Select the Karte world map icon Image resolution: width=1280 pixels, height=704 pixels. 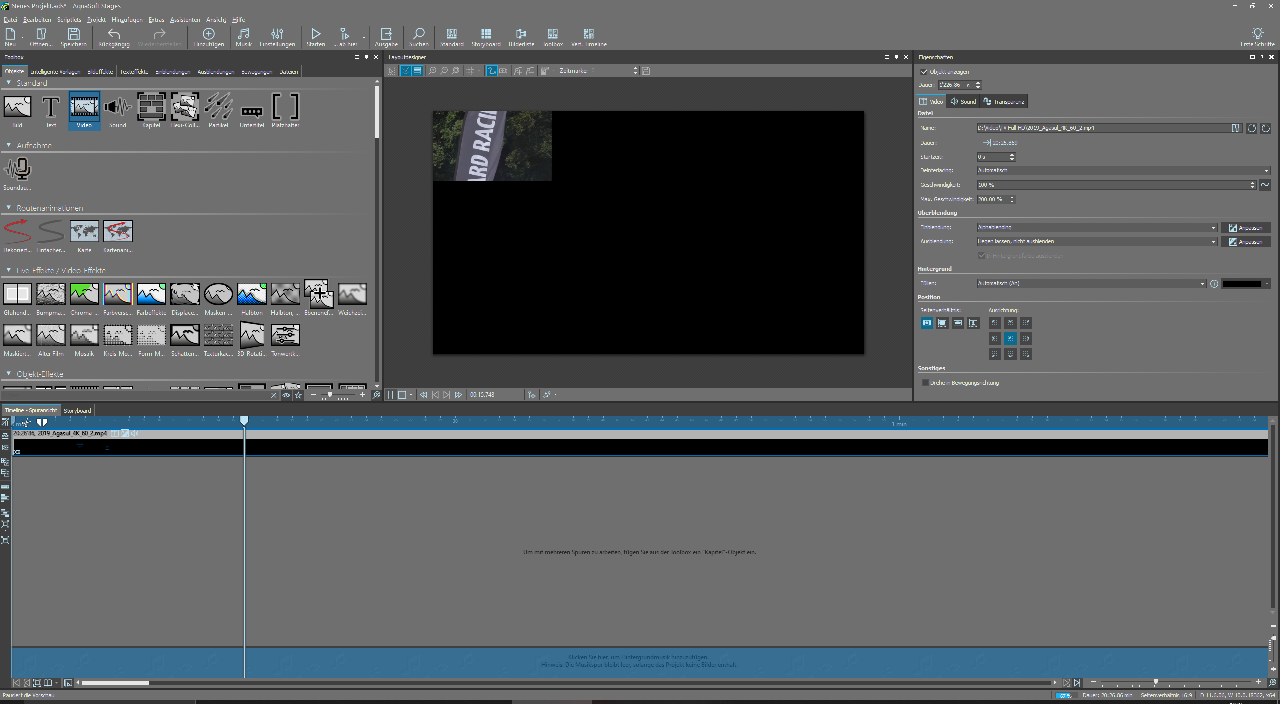[84, 232]
